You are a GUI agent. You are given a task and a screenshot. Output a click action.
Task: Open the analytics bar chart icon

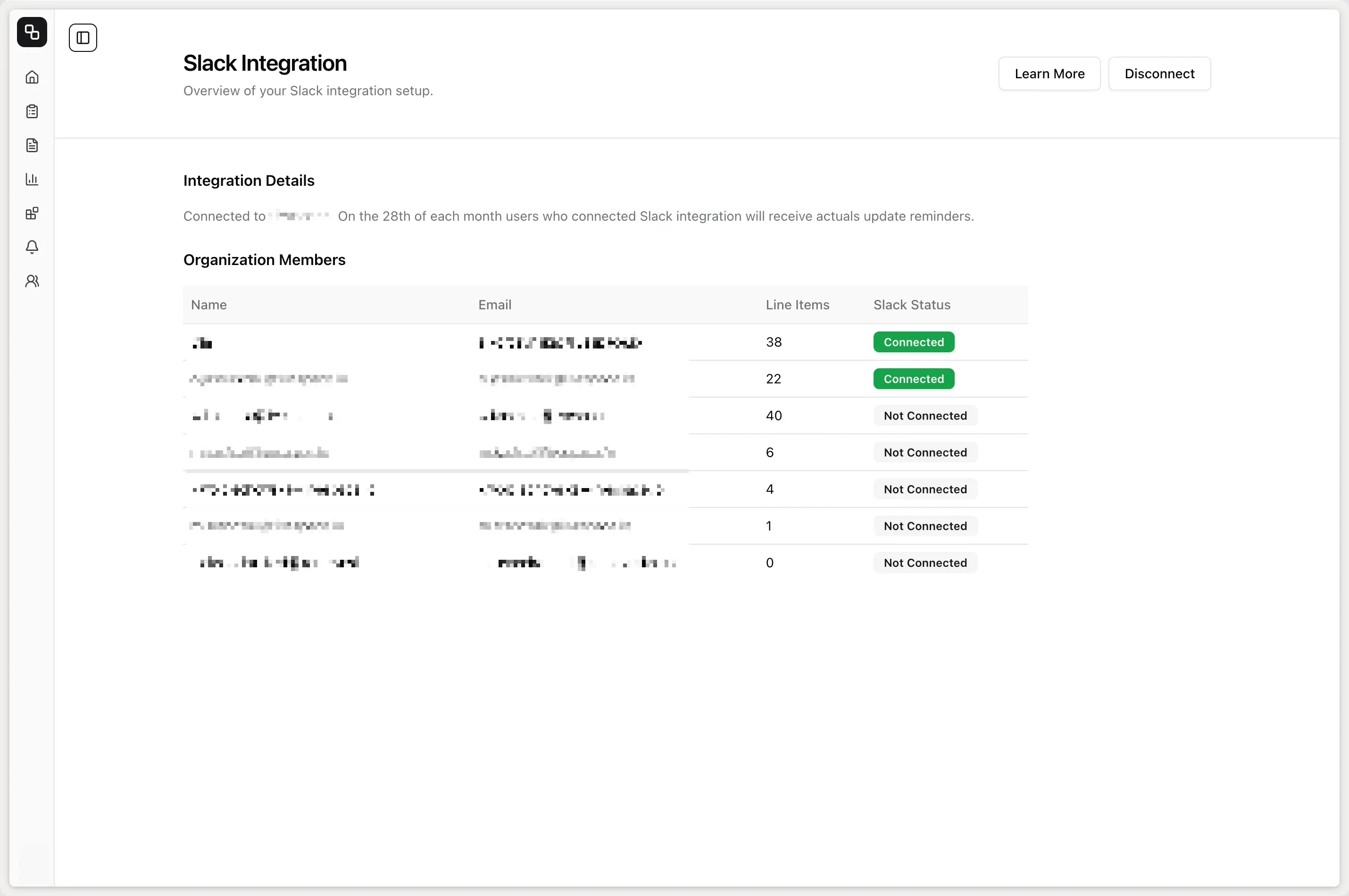(32, 179)
